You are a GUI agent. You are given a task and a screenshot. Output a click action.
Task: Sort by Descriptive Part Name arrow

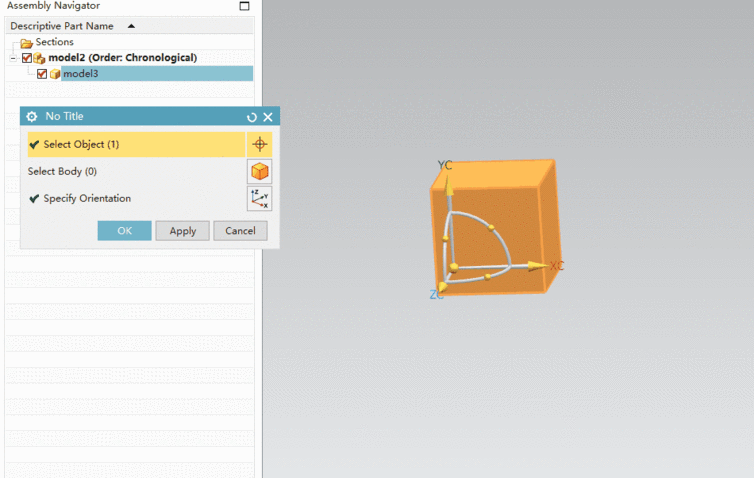pyautogui.click(x=131, y=26)
